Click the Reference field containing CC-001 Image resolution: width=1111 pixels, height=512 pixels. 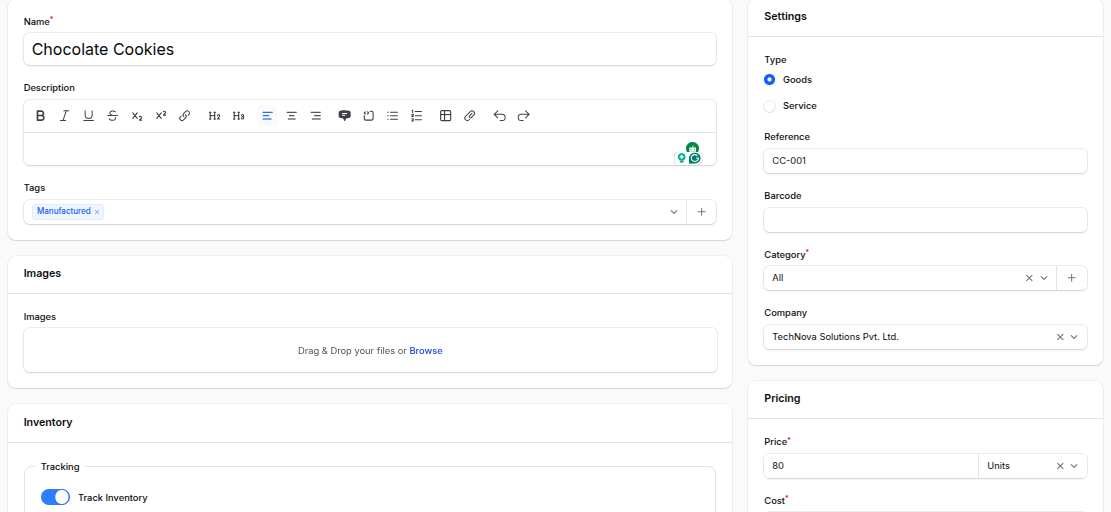[x=925, y=161]
